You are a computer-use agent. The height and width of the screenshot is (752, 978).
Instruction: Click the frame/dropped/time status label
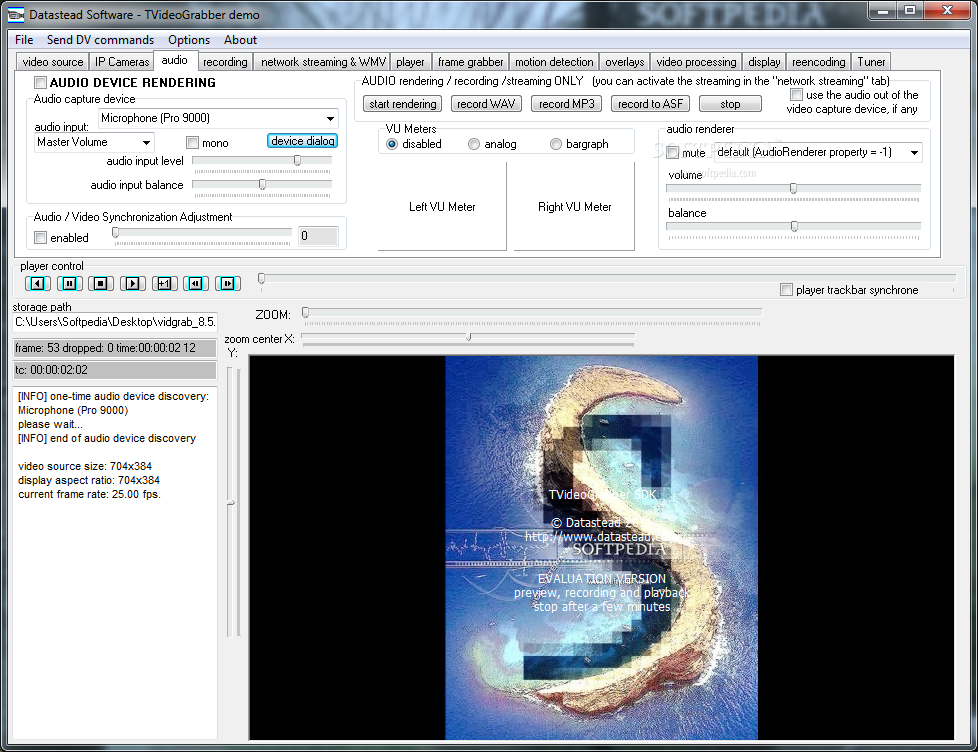[115, 348]
